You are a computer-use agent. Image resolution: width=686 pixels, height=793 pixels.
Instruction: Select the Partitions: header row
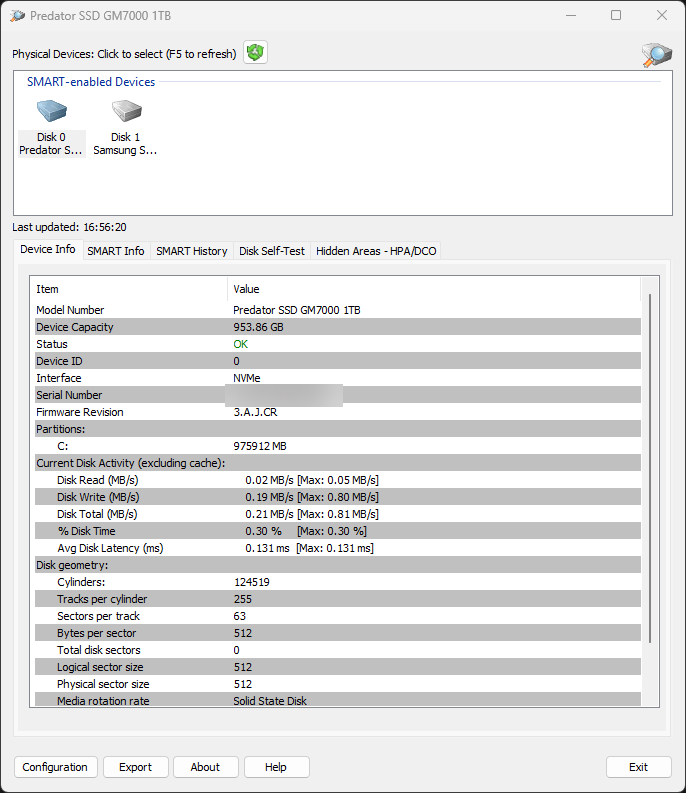click(337, 429)
